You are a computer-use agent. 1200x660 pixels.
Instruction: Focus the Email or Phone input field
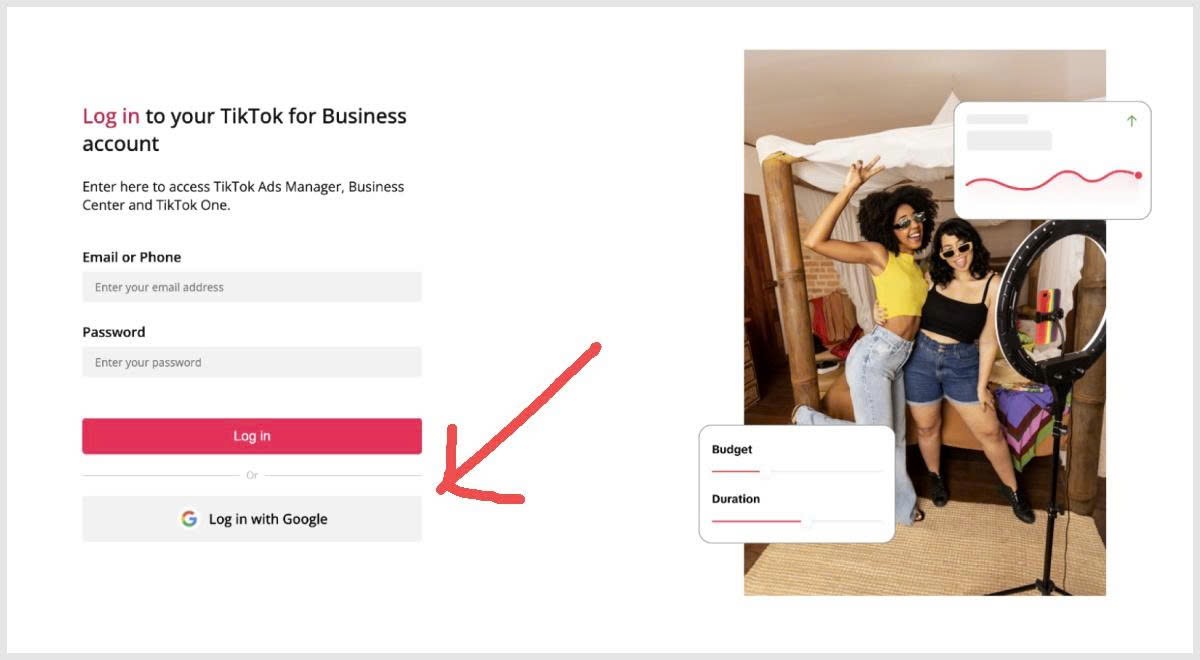click(x=252, y=287)
